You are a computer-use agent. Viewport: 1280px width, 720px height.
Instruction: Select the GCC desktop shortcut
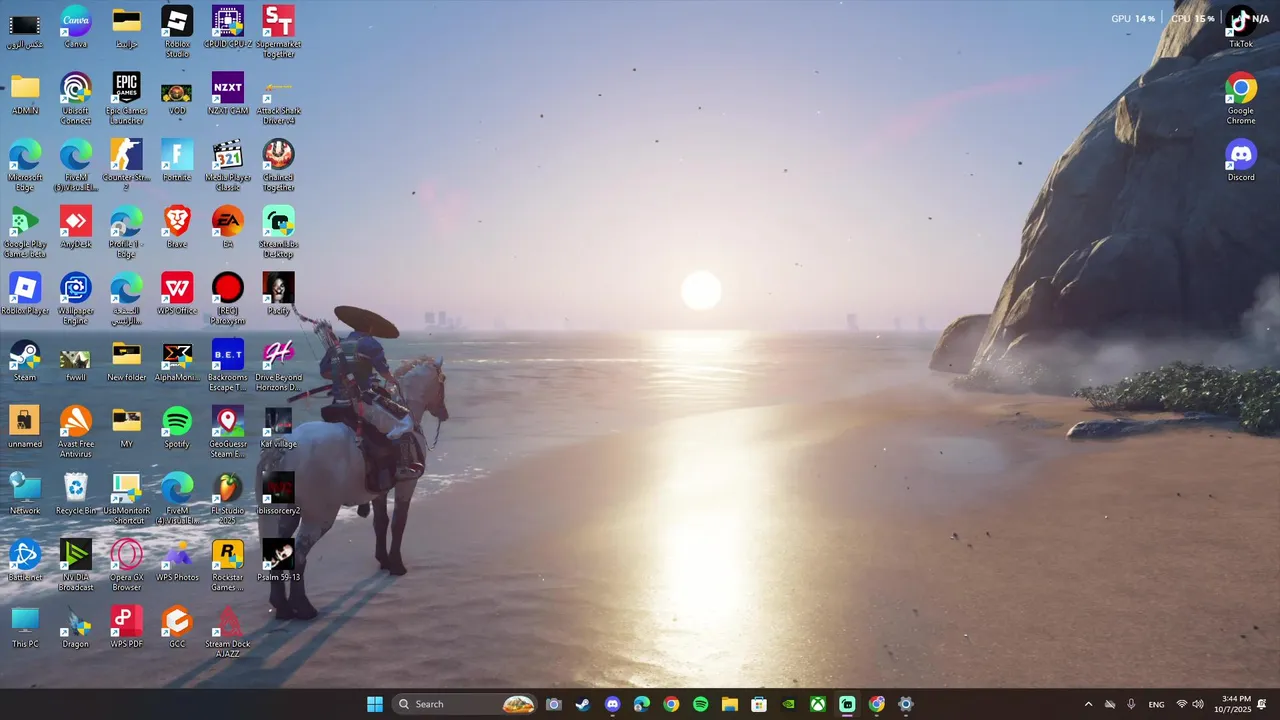point(177,627)
